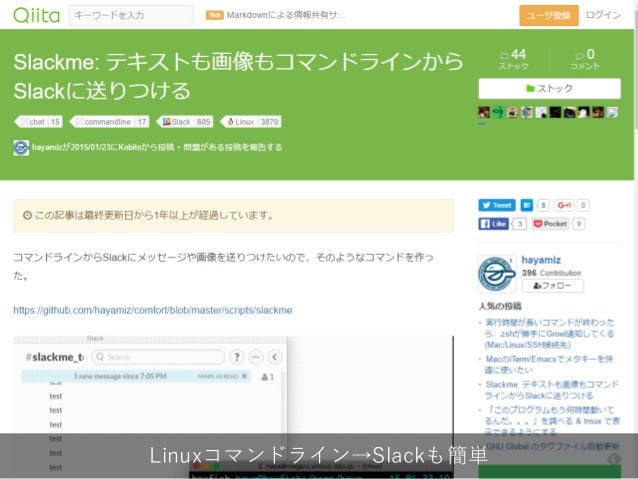Open popular post about iTerm/Emacs meta key

[x=548, y=364]
